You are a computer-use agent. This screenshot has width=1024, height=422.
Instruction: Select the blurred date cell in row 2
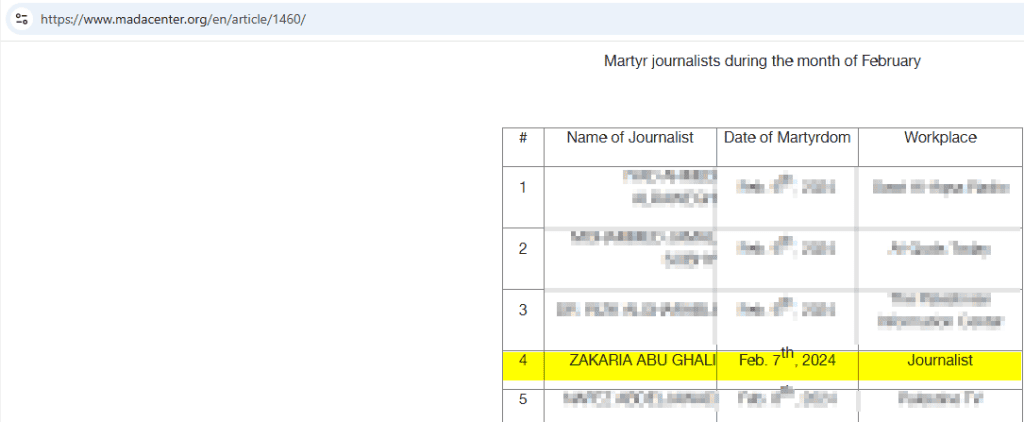coord(786,248)
